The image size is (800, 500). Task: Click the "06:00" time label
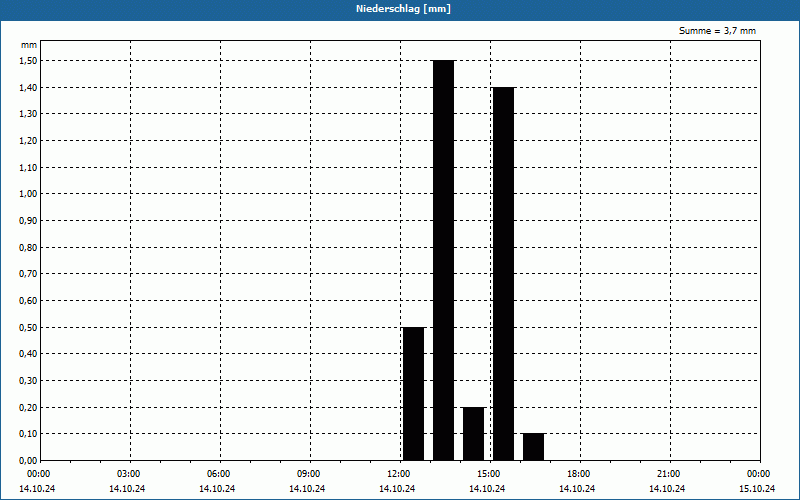(x=219, y=474)
